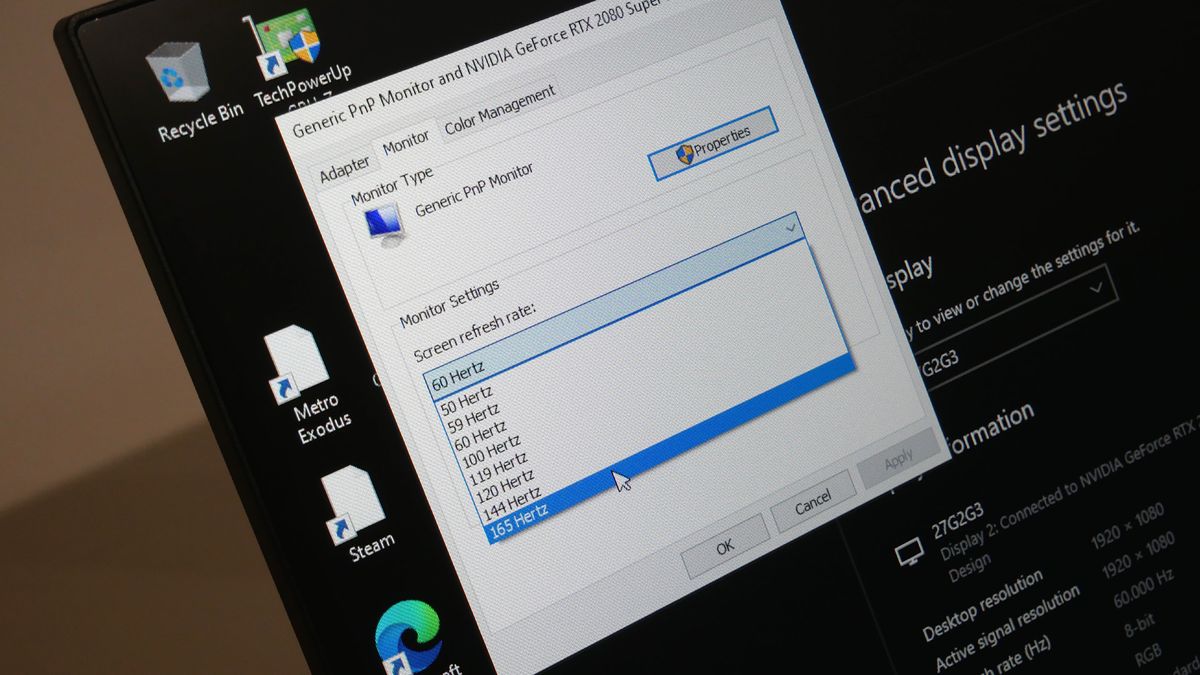Image resolution: width=1200 pixels, height=675 pixels.
Task: Switch to the Adapter tab
Action: [x=343, y=170]
